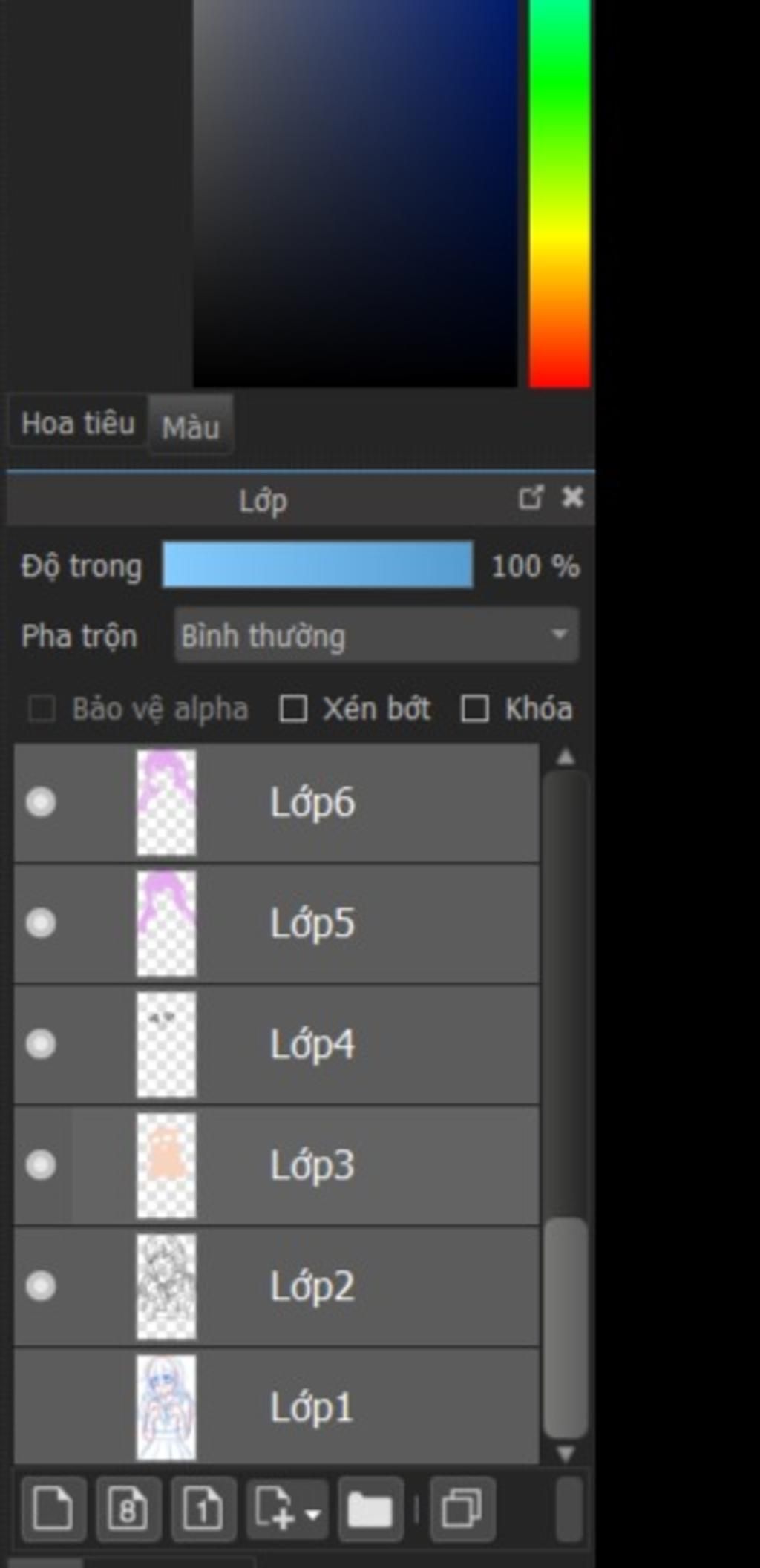Screen dimensions: 760x1568
Task: Add a new 1-bit layer
Action: point(203,1509)
